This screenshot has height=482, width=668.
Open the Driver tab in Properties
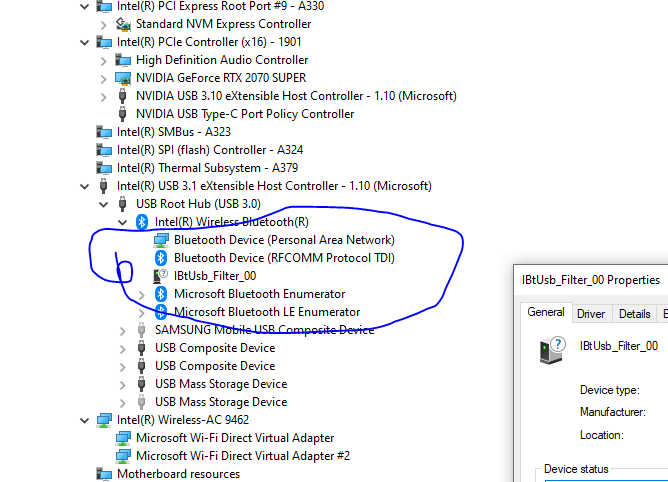591,314
